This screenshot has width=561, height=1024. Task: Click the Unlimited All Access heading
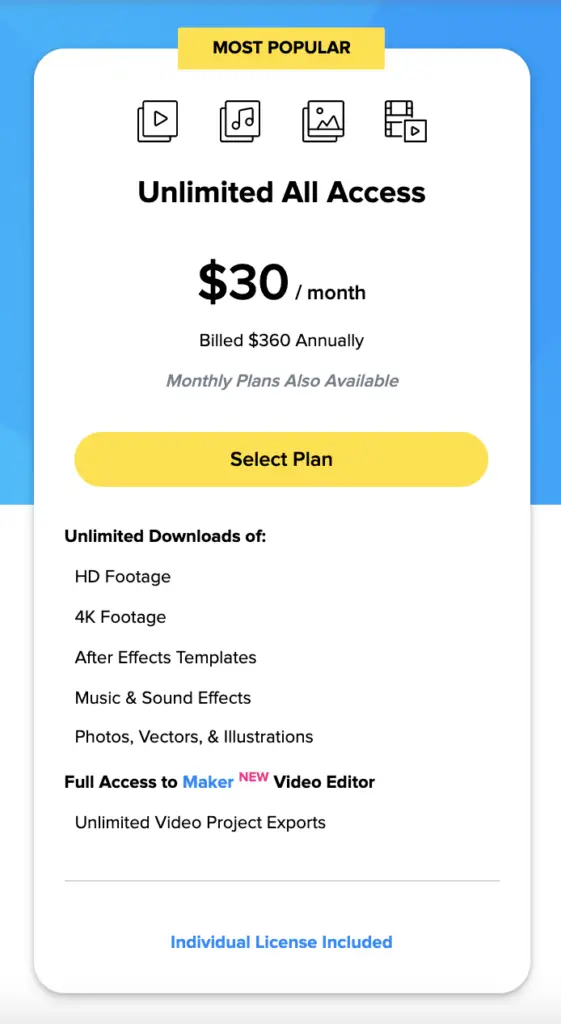281,192
